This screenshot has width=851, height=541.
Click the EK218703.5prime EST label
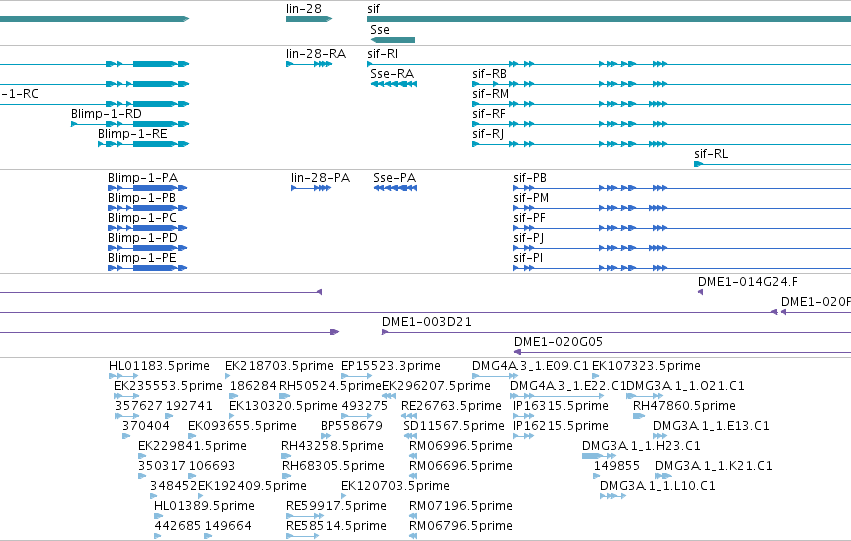(280, 366)
